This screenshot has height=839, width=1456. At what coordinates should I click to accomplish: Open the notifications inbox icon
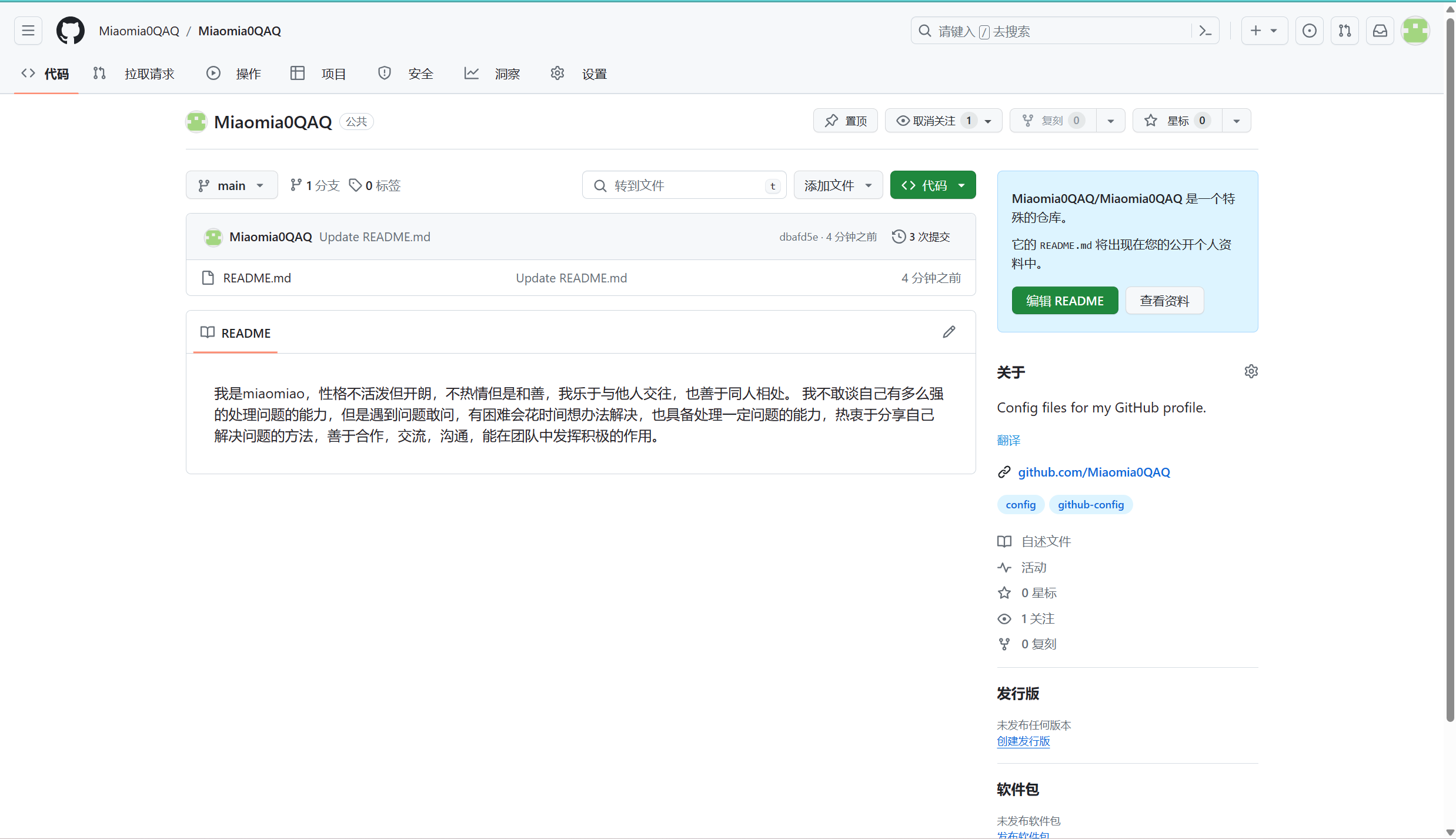click(x=1380, y=31)
